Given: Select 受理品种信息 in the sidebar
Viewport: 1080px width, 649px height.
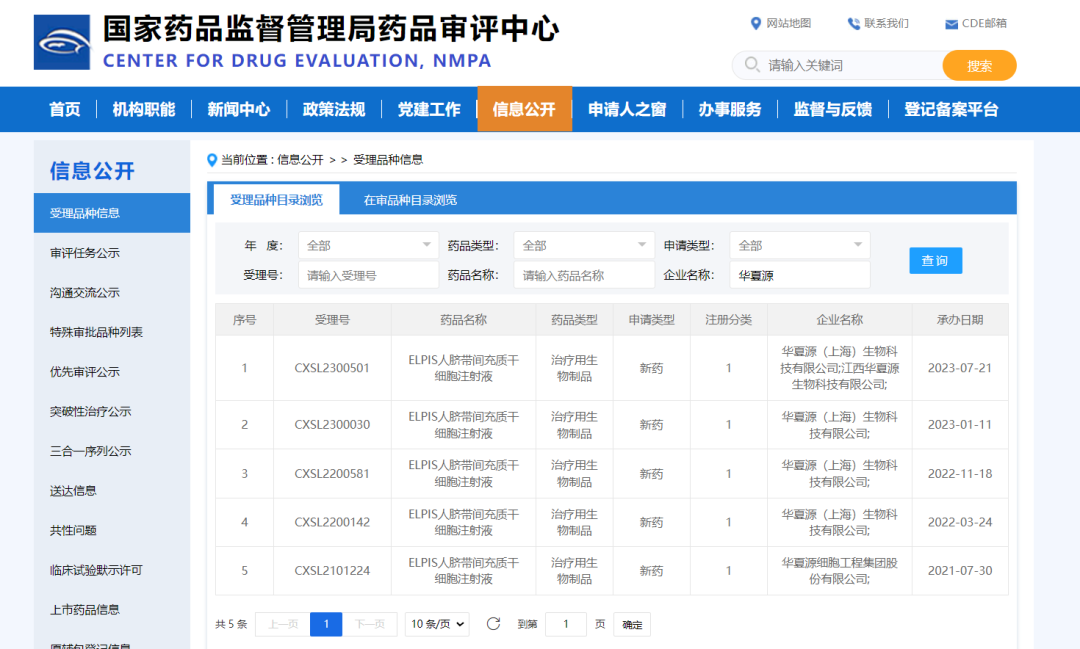Looking at the screenshot, I should [112, 213].
